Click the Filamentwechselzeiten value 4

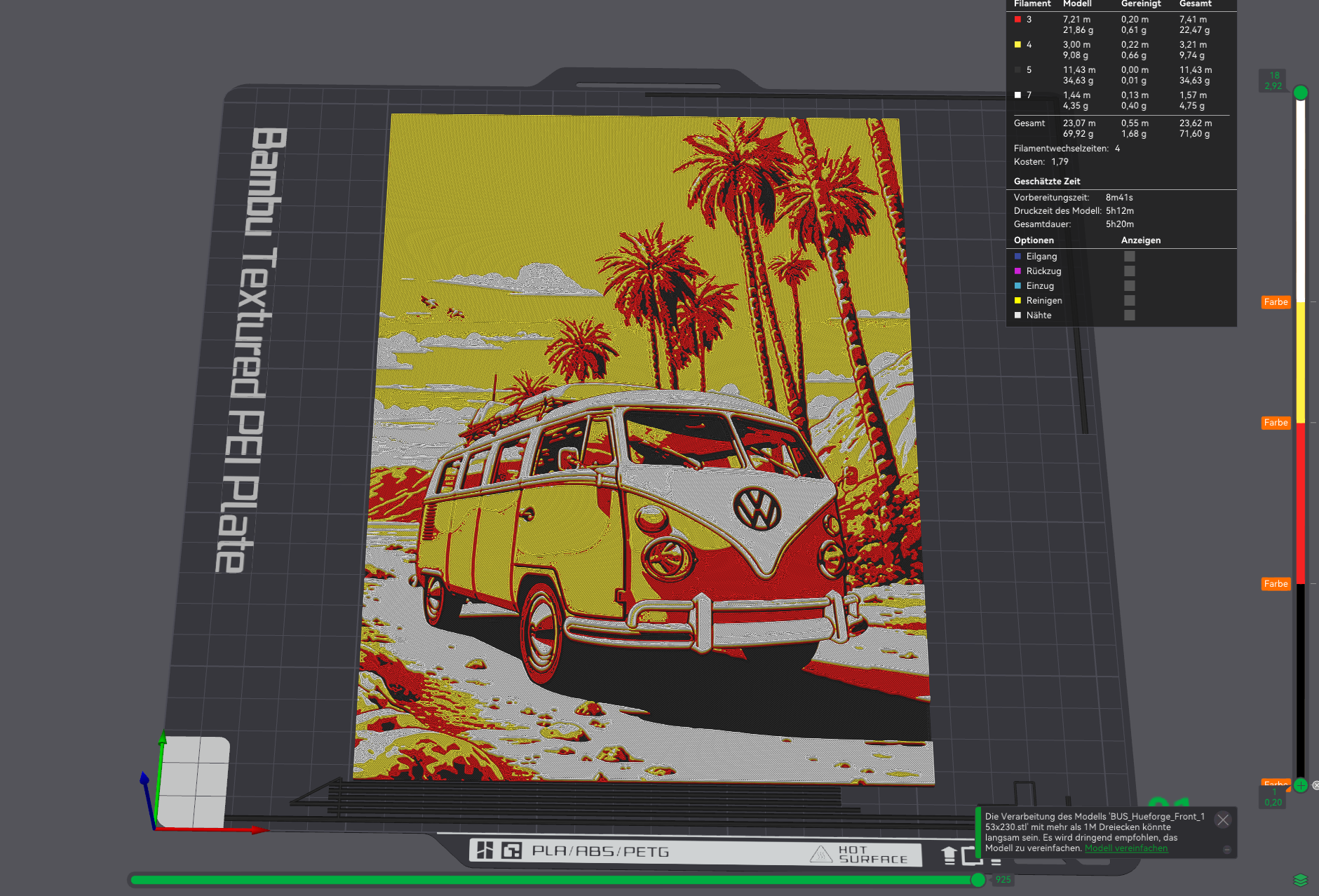tap(1117, 149)
